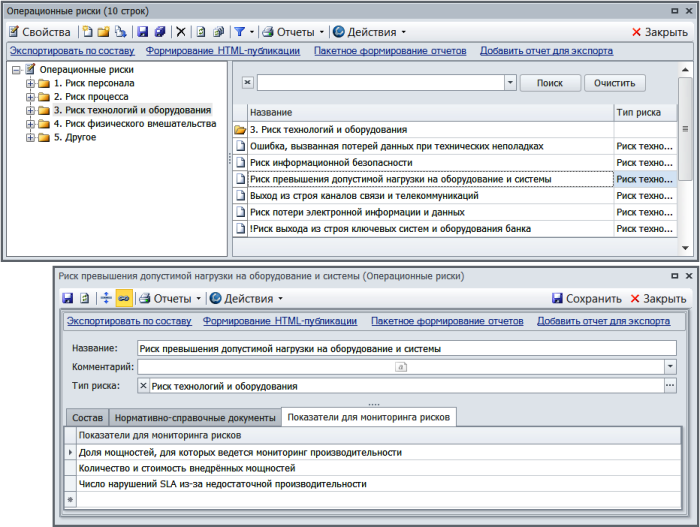Toggle the highlighted link icon in card toolbar

(124, 298)
